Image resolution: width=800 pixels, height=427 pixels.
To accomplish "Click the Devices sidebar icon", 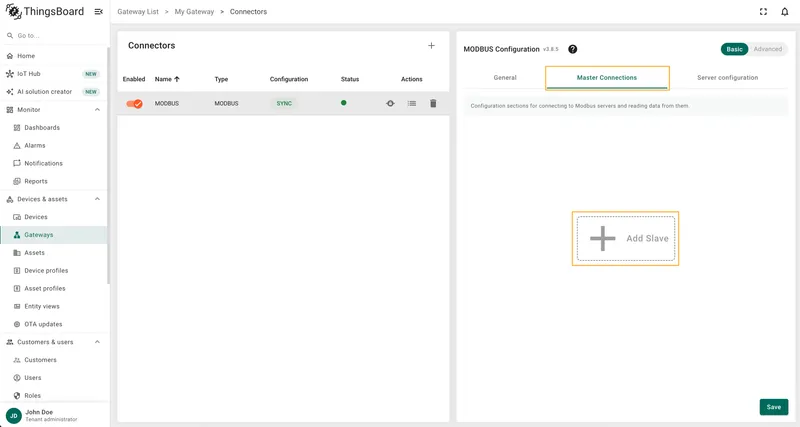I will coord(17,217).
